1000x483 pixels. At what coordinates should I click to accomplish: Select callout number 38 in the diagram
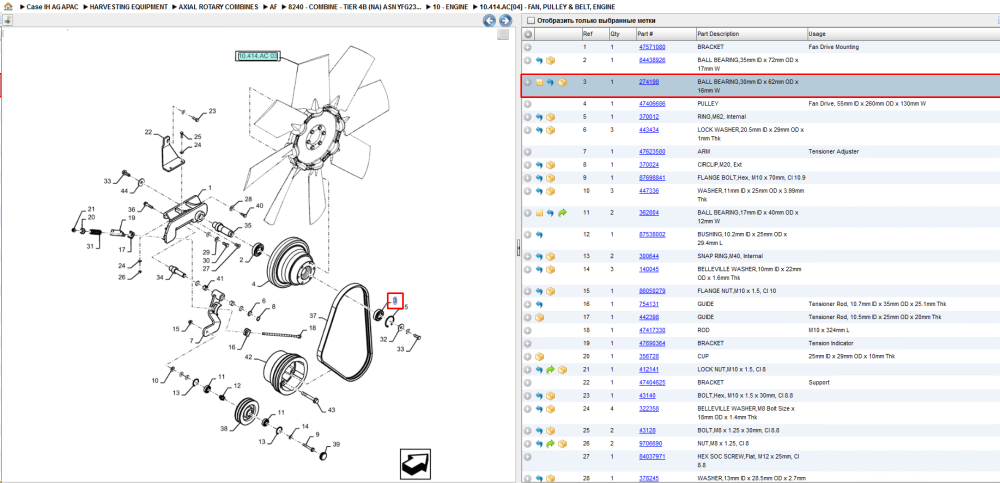tap(224, 429)
